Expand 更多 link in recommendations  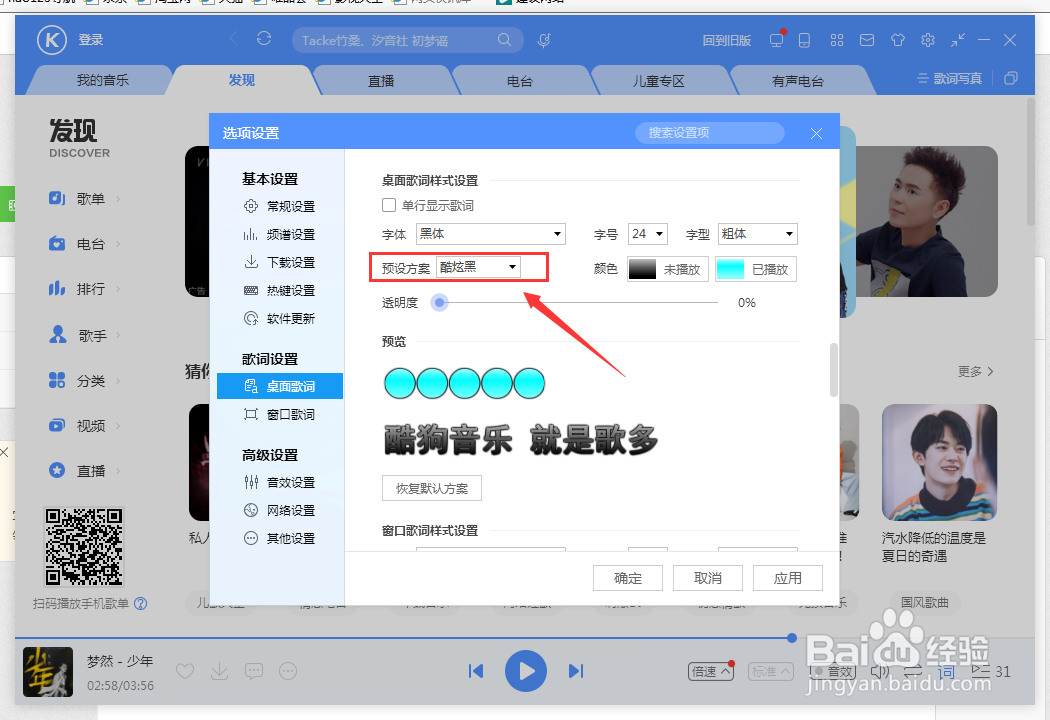pyautogui.click(x=976, y=371)
